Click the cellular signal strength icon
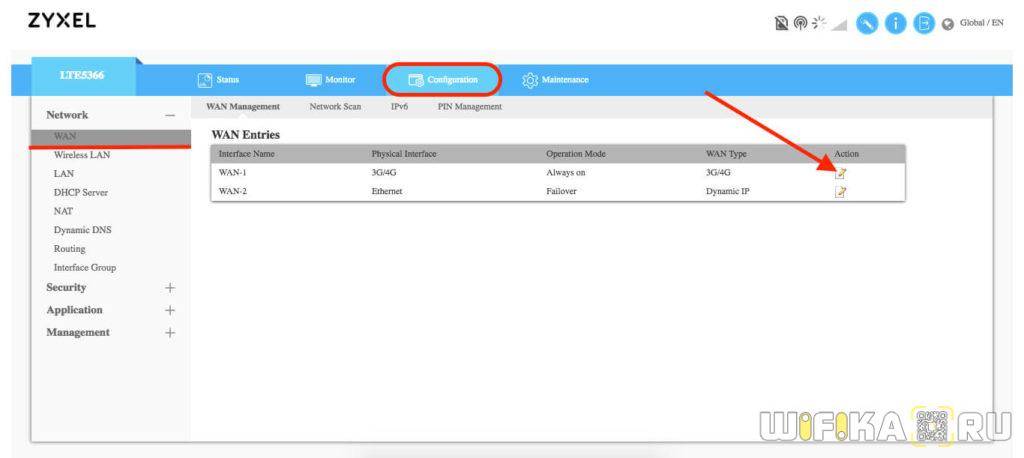This screenshot has height=458, width=1024. (839, 25)
